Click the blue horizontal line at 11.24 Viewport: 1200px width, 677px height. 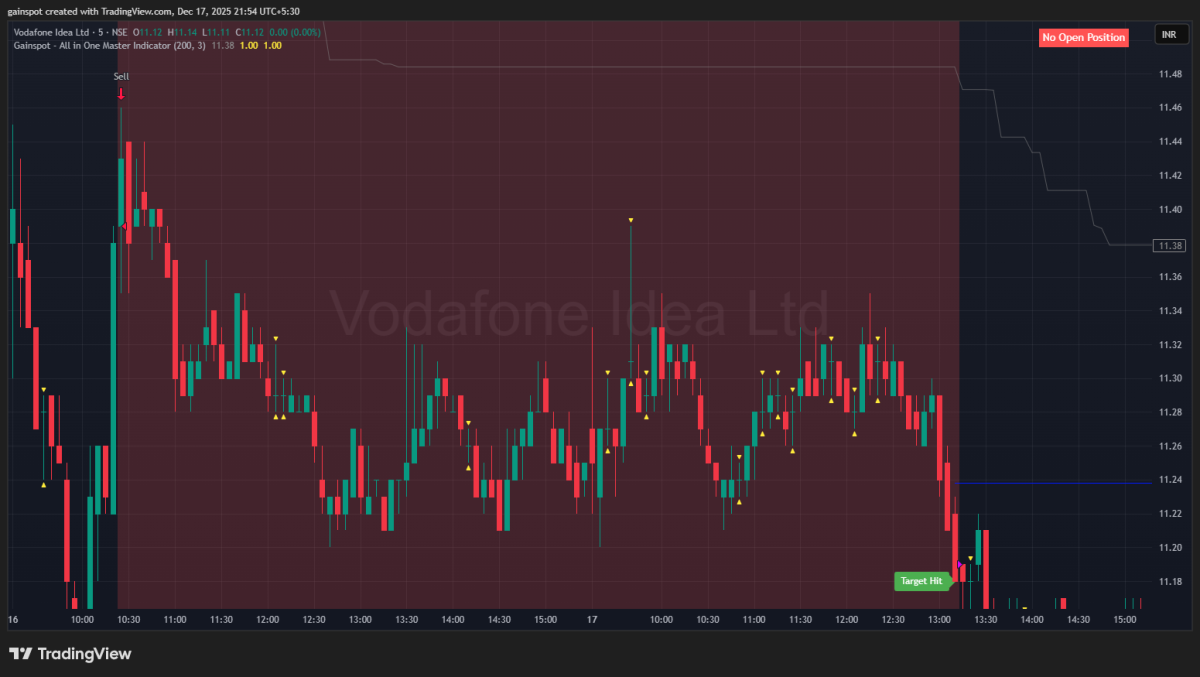pos(1050,482)
